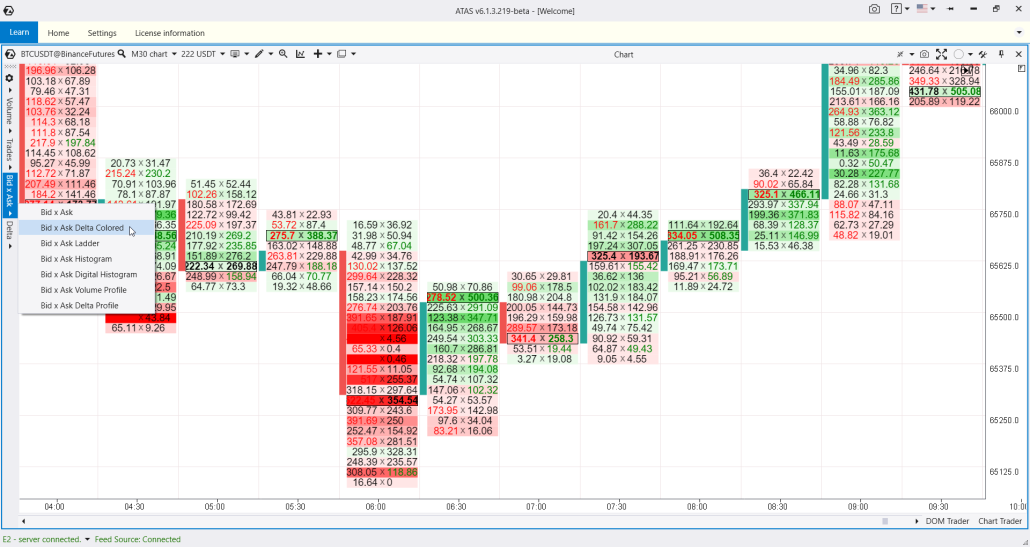1030x547 pixels.
Task: Switch to the Settings tab
Action: (x=101, y=33)
